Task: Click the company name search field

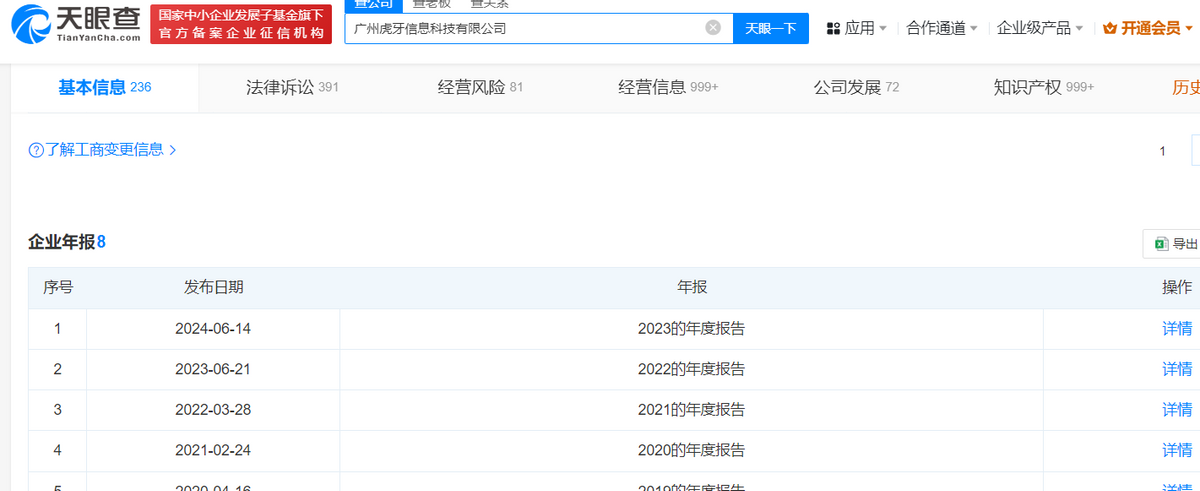Action: coord(525,28)
